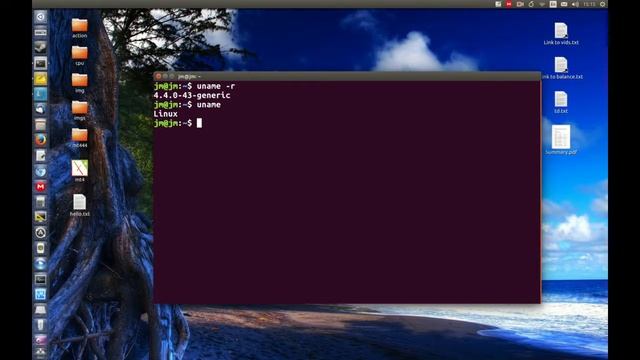Image resolution: width=640 pixels, height=360 pixels.
Task: Select the 'nc444' desktop folder
Action: pos(80,138)
